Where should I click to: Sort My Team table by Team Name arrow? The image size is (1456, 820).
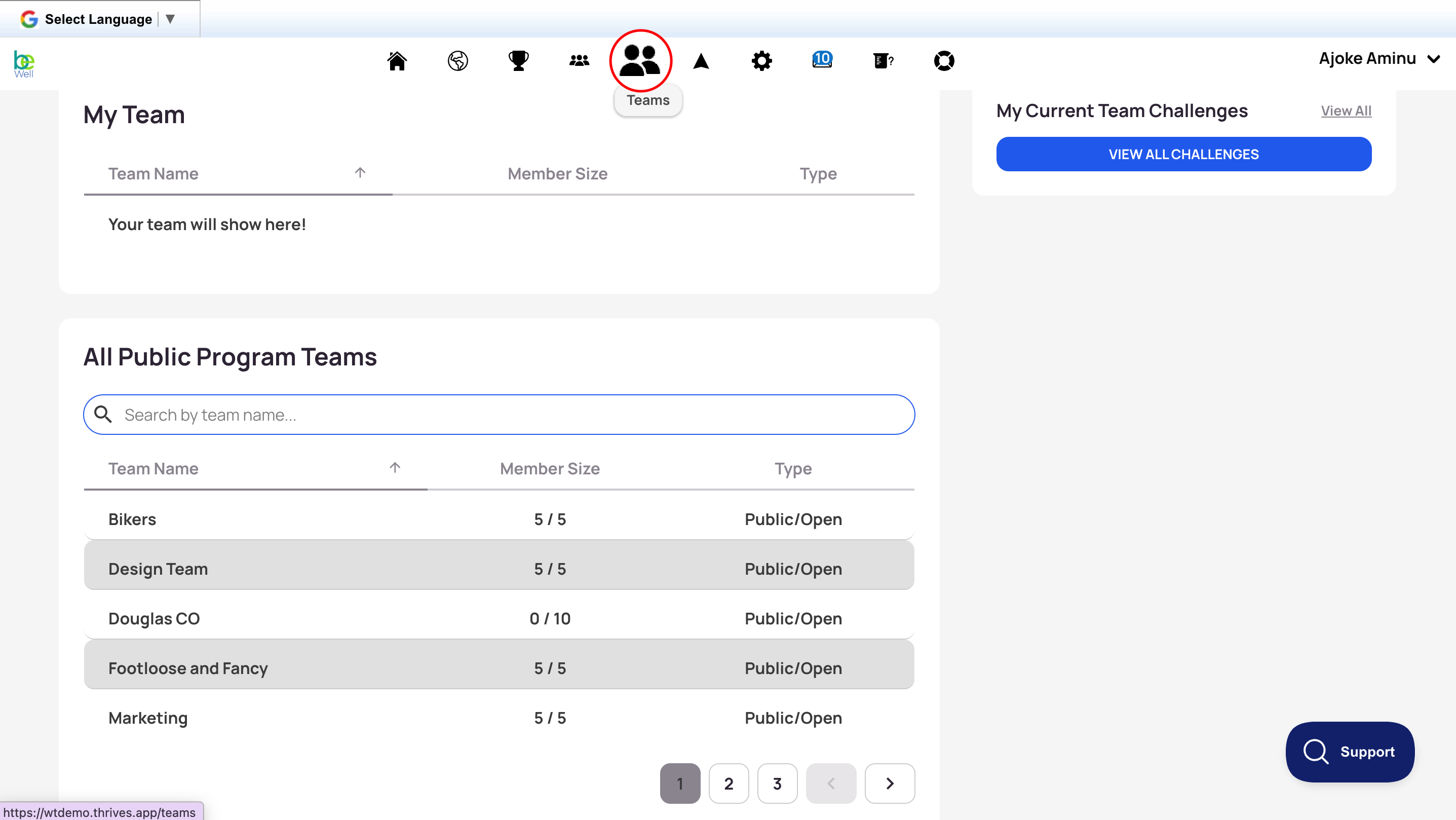(360, 172)
